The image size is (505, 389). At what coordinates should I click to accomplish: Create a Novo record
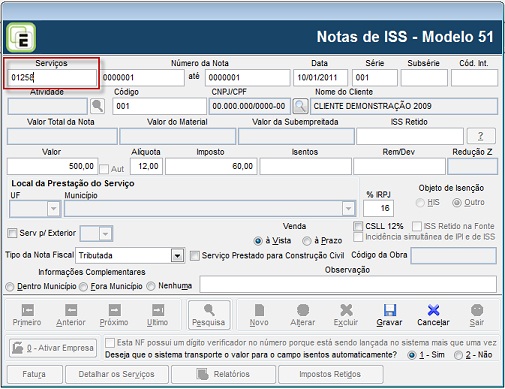(259, 315)
